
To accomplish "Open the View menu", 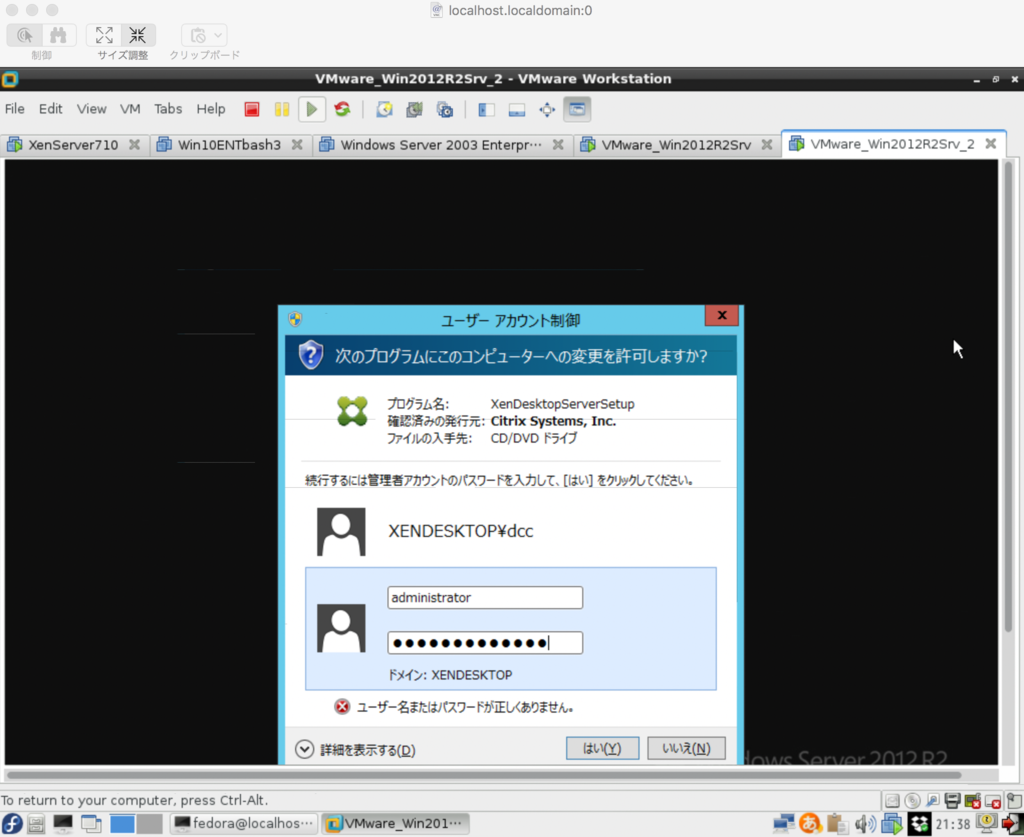I will pos(91,109).
